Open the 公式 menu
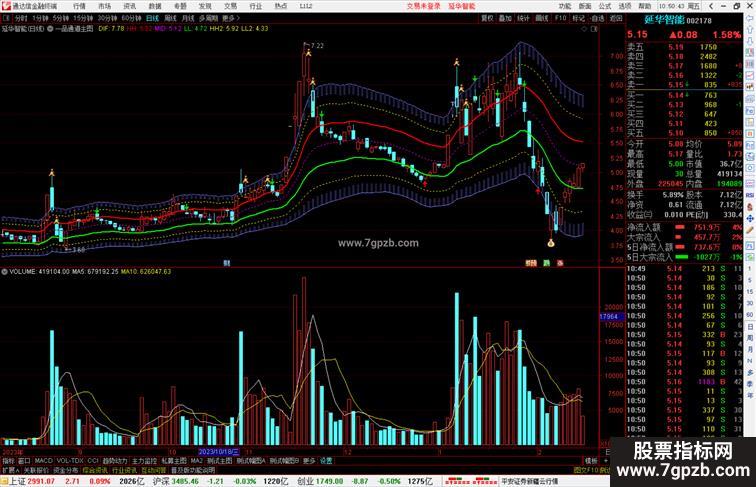 [x=605, y=6]
